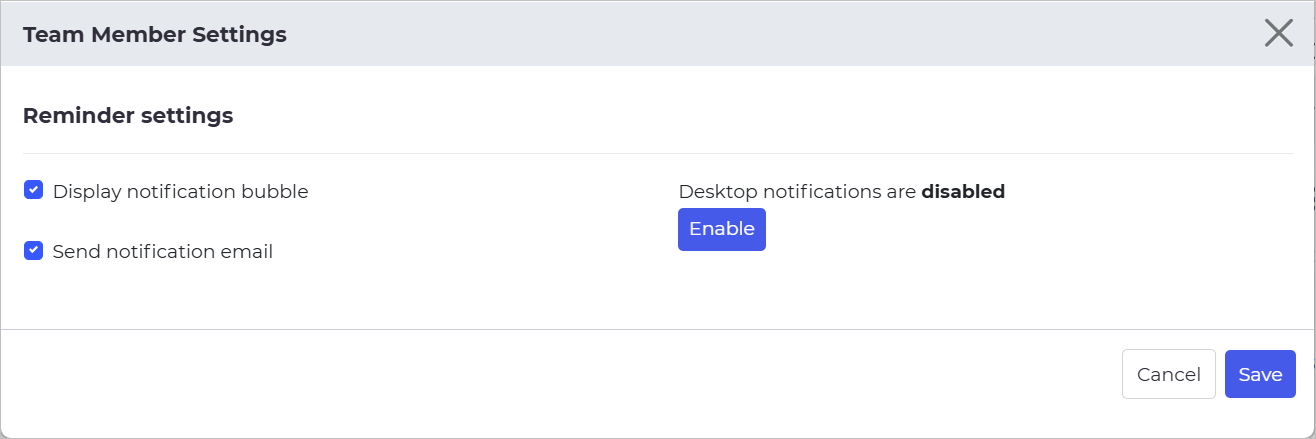Image resolution: width=1316 pixels, height=439 pixels.
Task: Click the "Desktop notifications are" status text
Action: [797, 191]
